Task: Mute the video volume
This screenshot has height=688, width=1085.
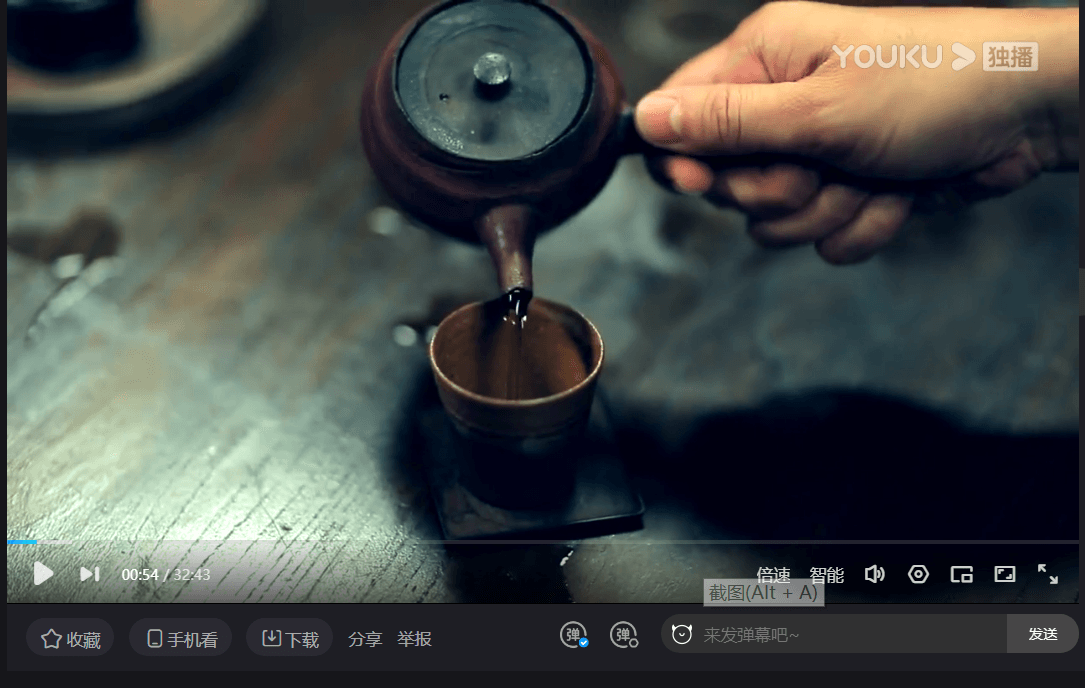Action: (x=875, y=574)
